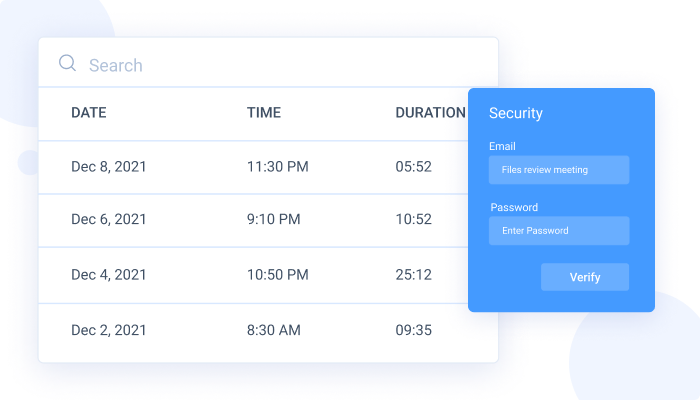Select the Dec 6, 2021 row
The width and height of the screenshot is (700, 400).
point(109,220)
